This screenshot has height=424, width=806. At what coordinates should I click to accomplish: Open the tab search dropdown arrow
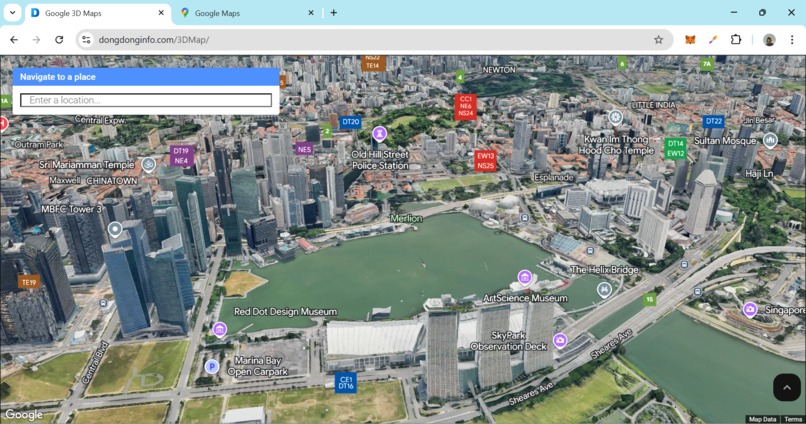12,13
